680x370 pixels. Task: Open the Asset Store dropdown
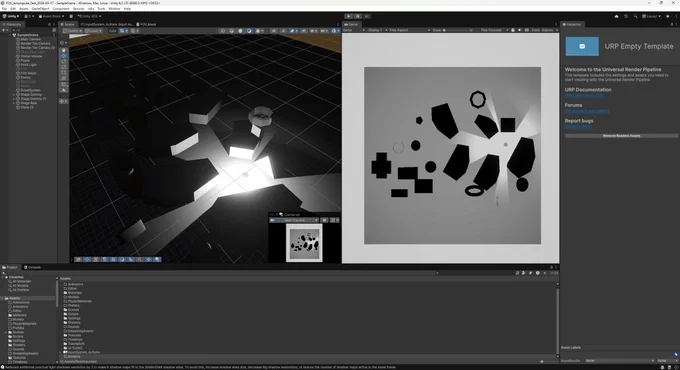51,16
